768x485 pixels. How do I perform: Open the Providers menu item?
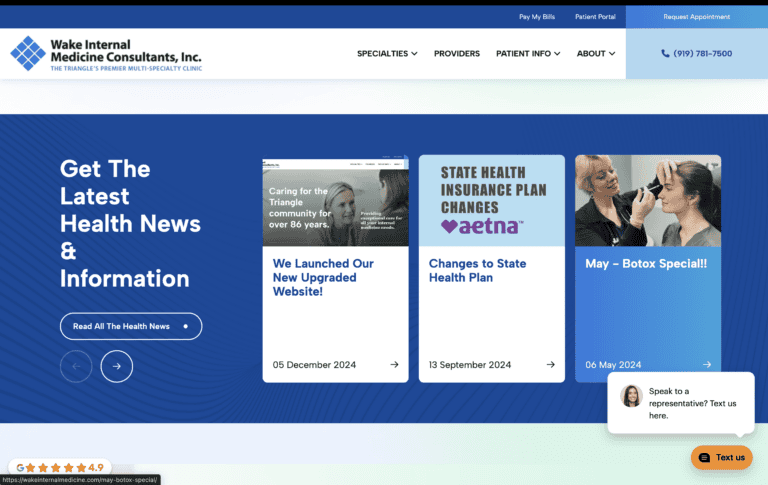click(x=457, y=54)
